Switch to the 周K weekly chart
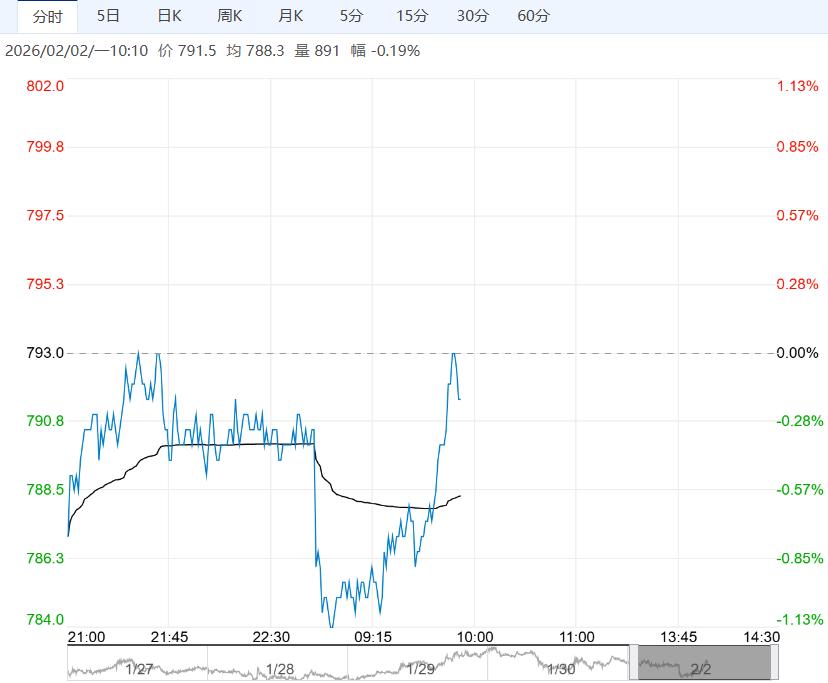Screen dimensions: 828x683 (x=230, y=17)
